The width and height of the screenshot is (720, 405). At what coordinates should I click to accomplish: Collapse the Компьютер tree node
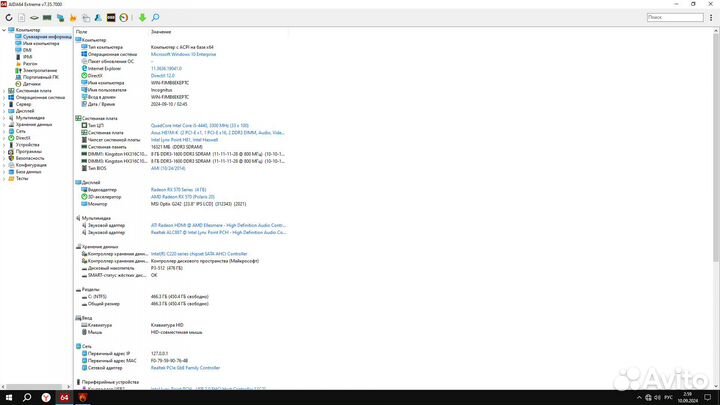pyautogui.click(x=4, y=30)
